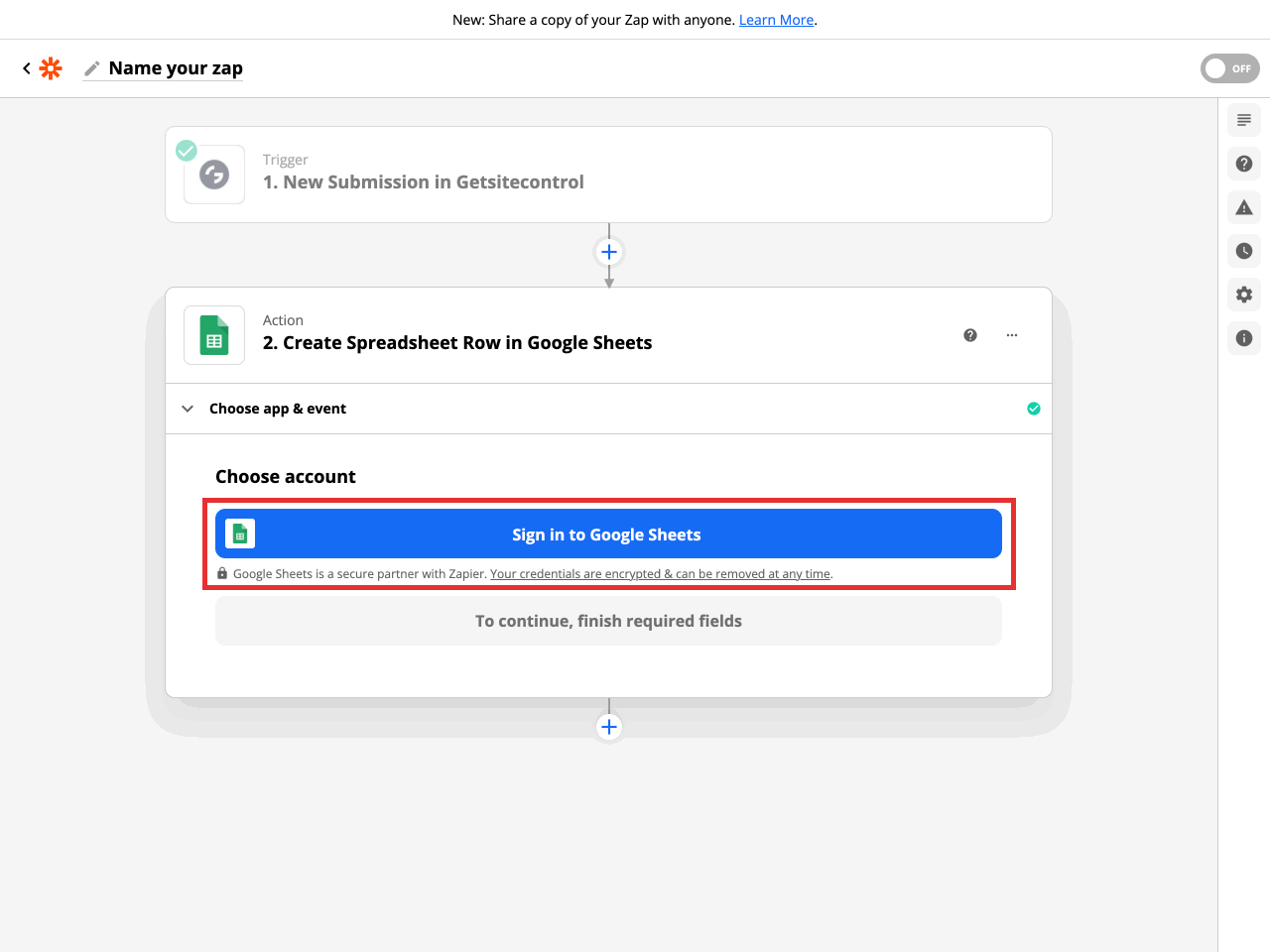Image resolution: width=1270 pixels, height=952 pixels.
Task: Open the zap history clock icon
Action: [x=1244, y=251]
